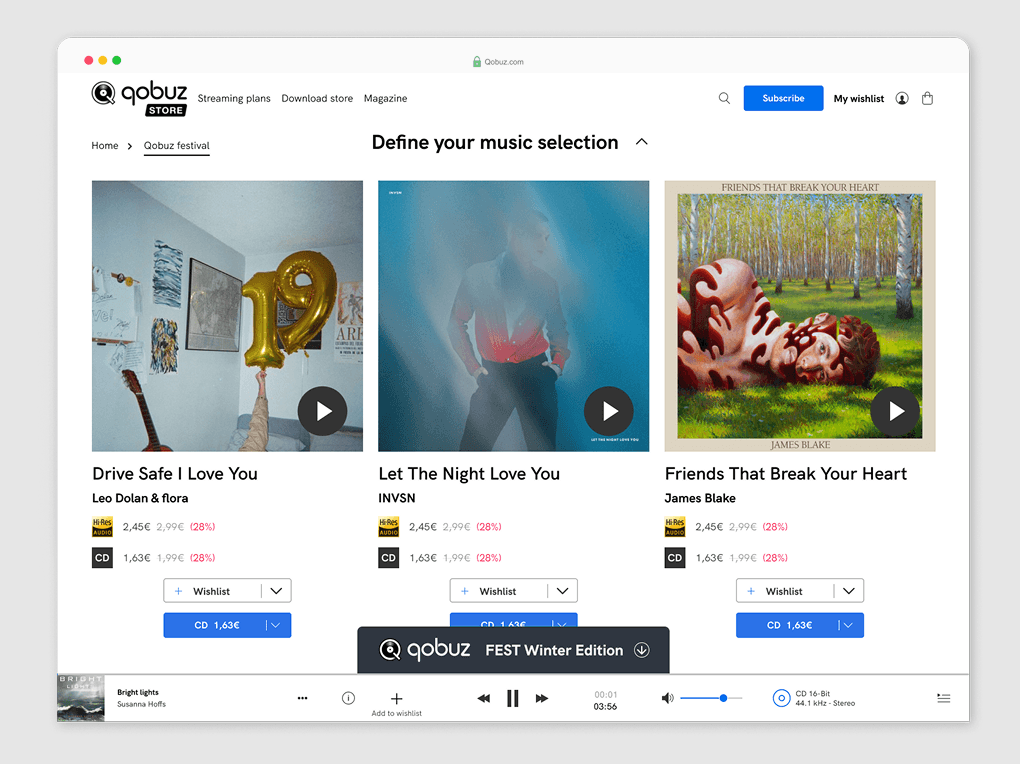Select Hi-Res Audio badge for Drive Safe

click(x=102, y=526)
